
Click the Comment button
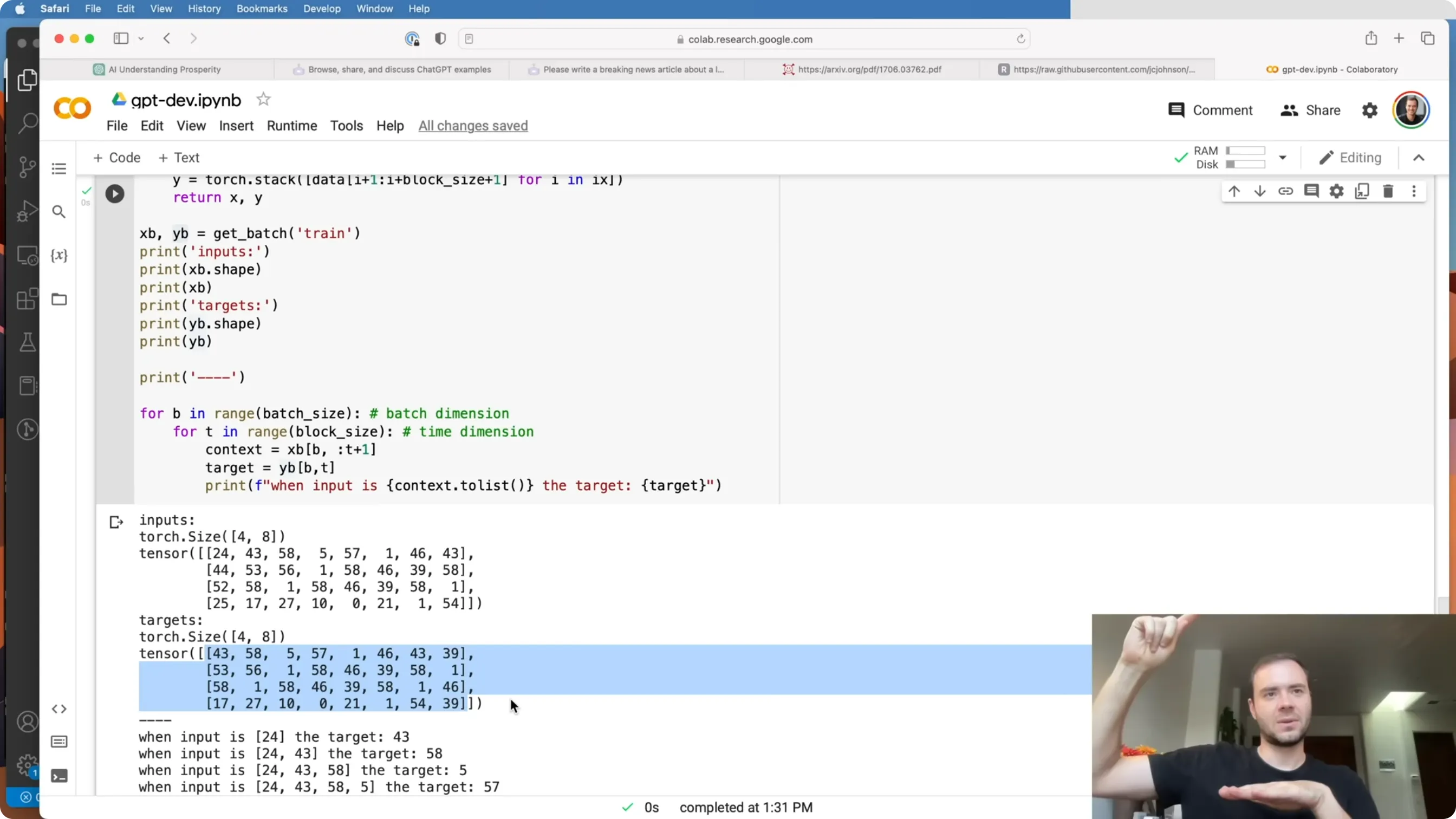(1210, 110)
